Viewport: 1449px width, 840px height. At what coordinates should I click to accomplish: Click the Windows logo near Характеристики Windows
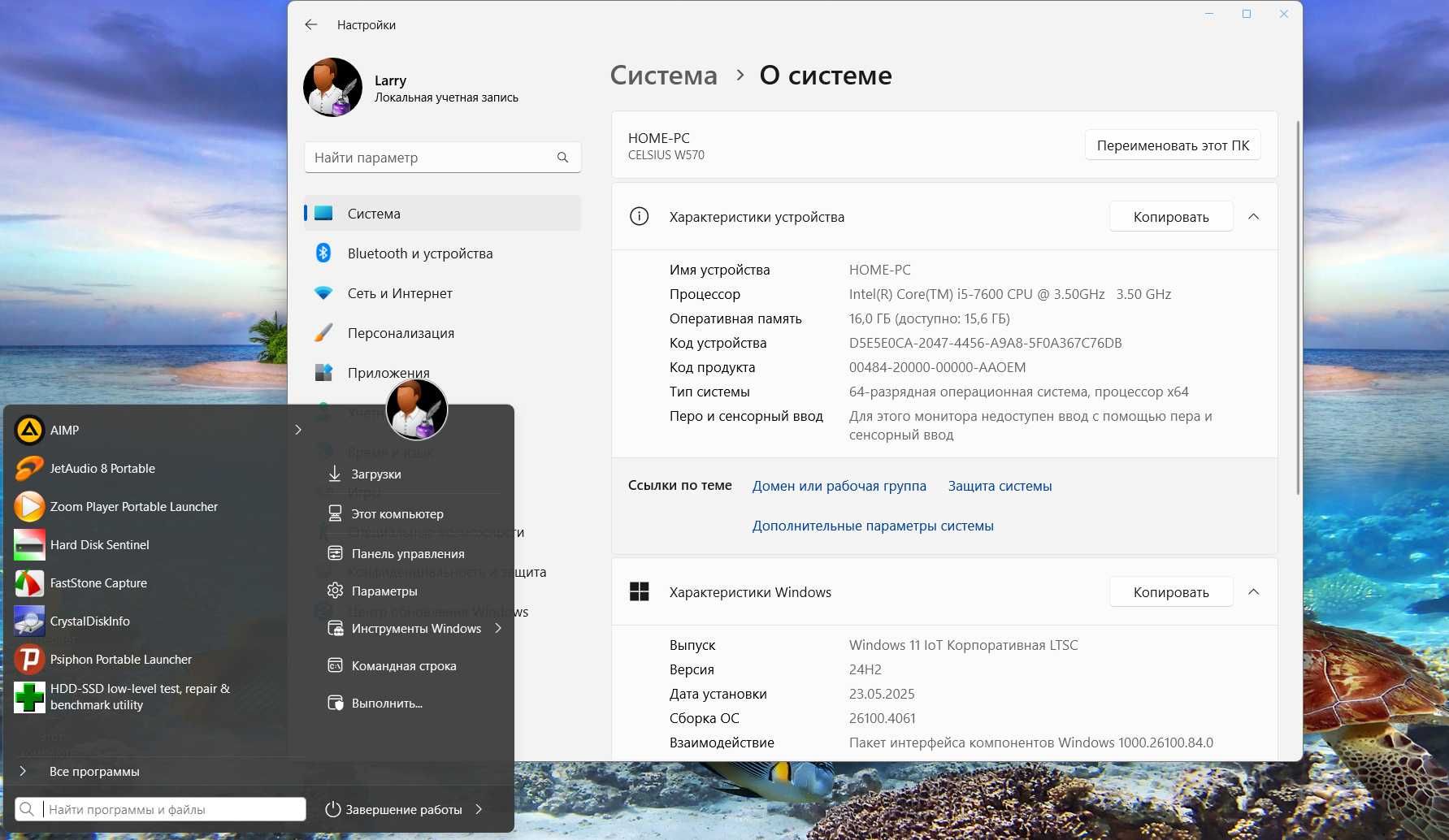(x=640, y=591)
